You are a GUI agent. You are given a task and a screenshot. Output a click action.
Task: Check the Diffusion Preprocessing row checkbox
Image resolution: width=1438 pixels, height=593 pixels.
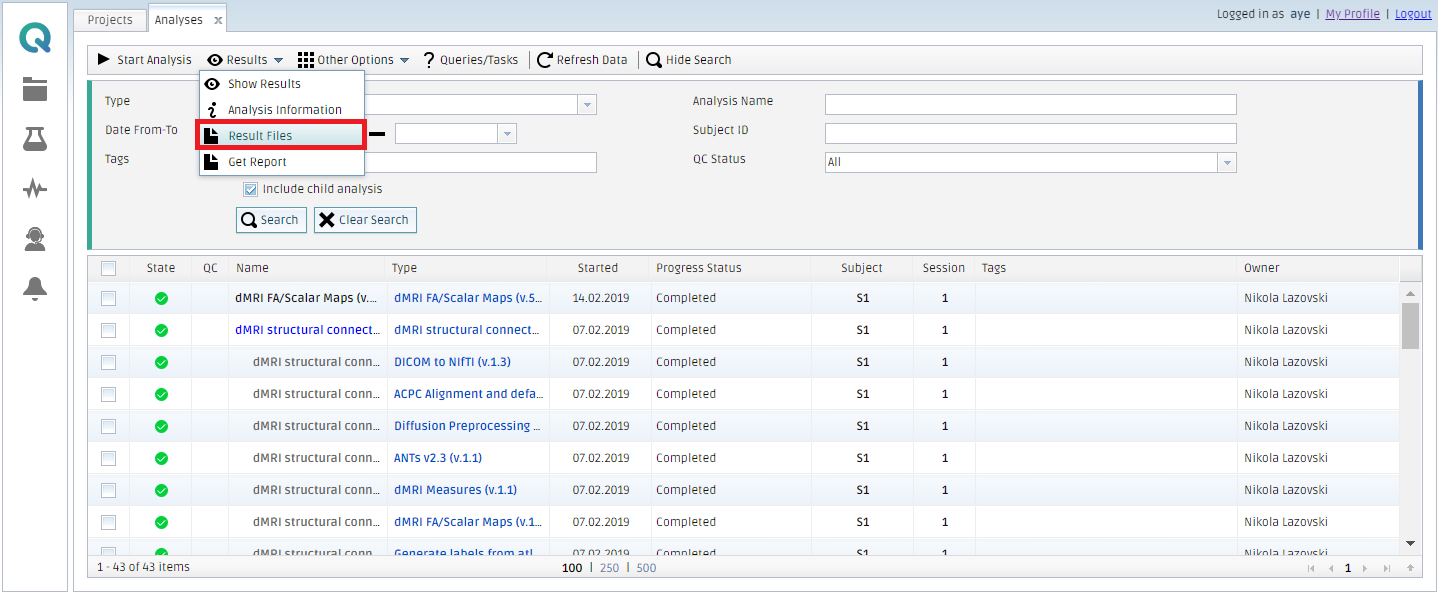point(108,426)
